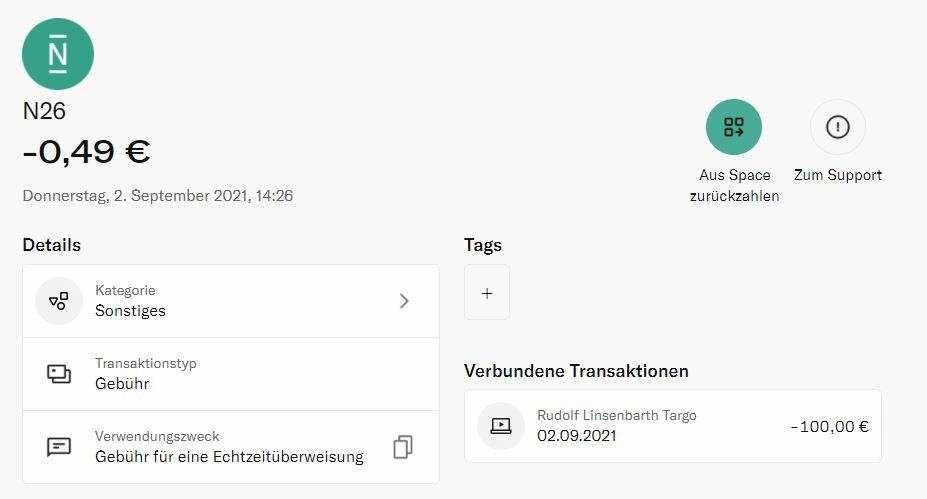Open Zum Support exclamation icon
Image resolution: width=927 pixels, height=499 pixels.
[837, 127]
